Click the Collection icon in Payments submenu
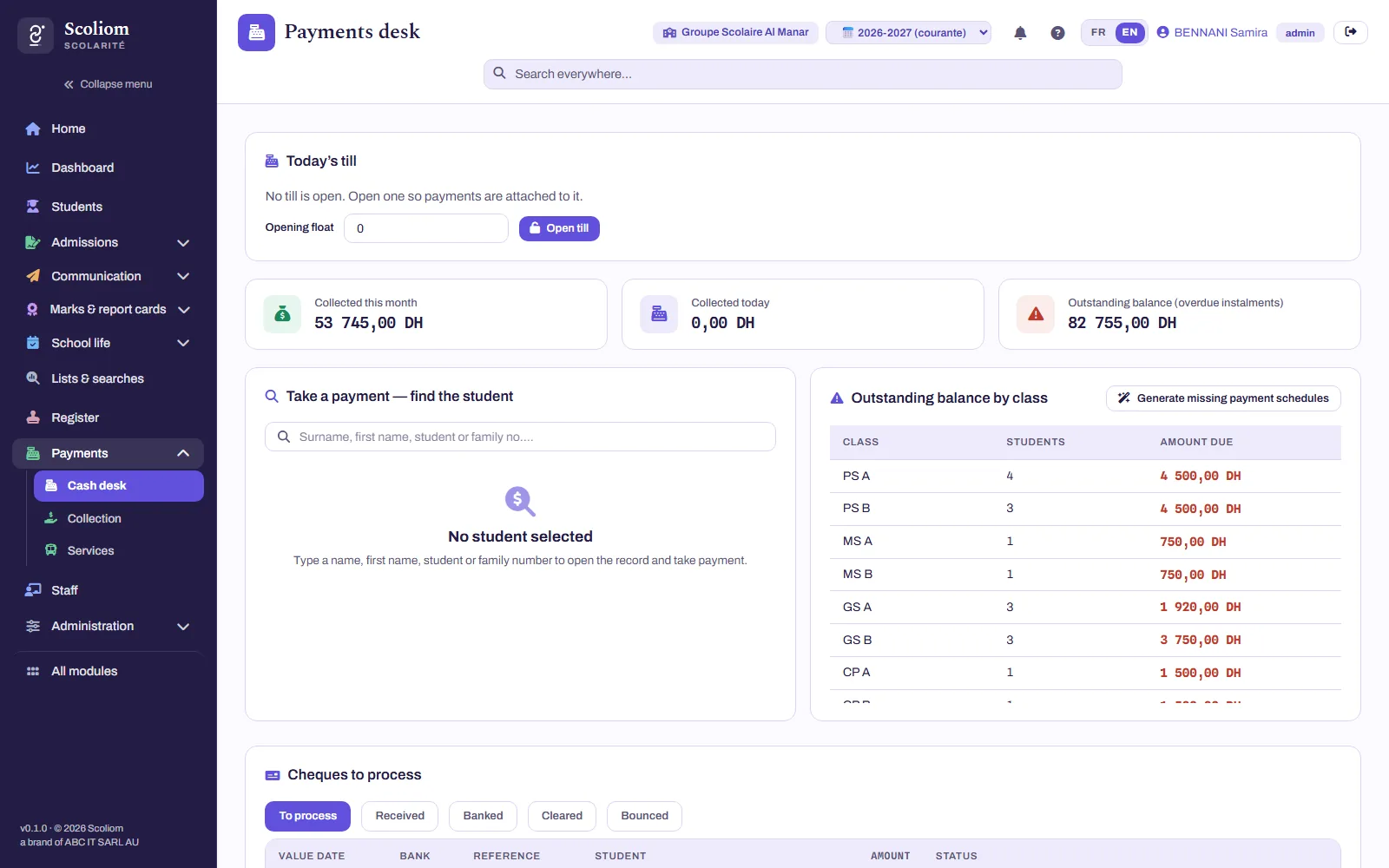 click(51, 518)
